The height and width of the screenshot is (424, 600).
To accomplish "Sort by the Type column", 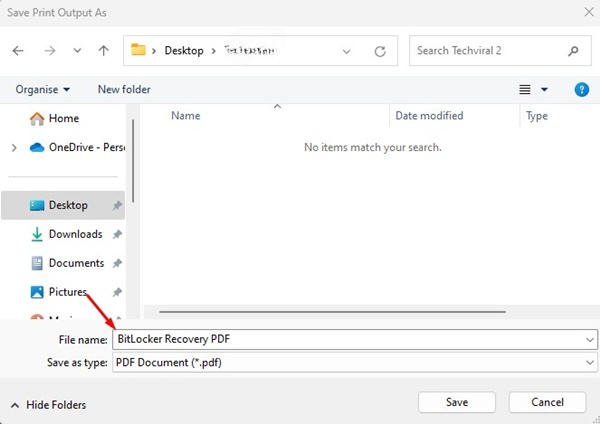I will (x=536, y=116).
